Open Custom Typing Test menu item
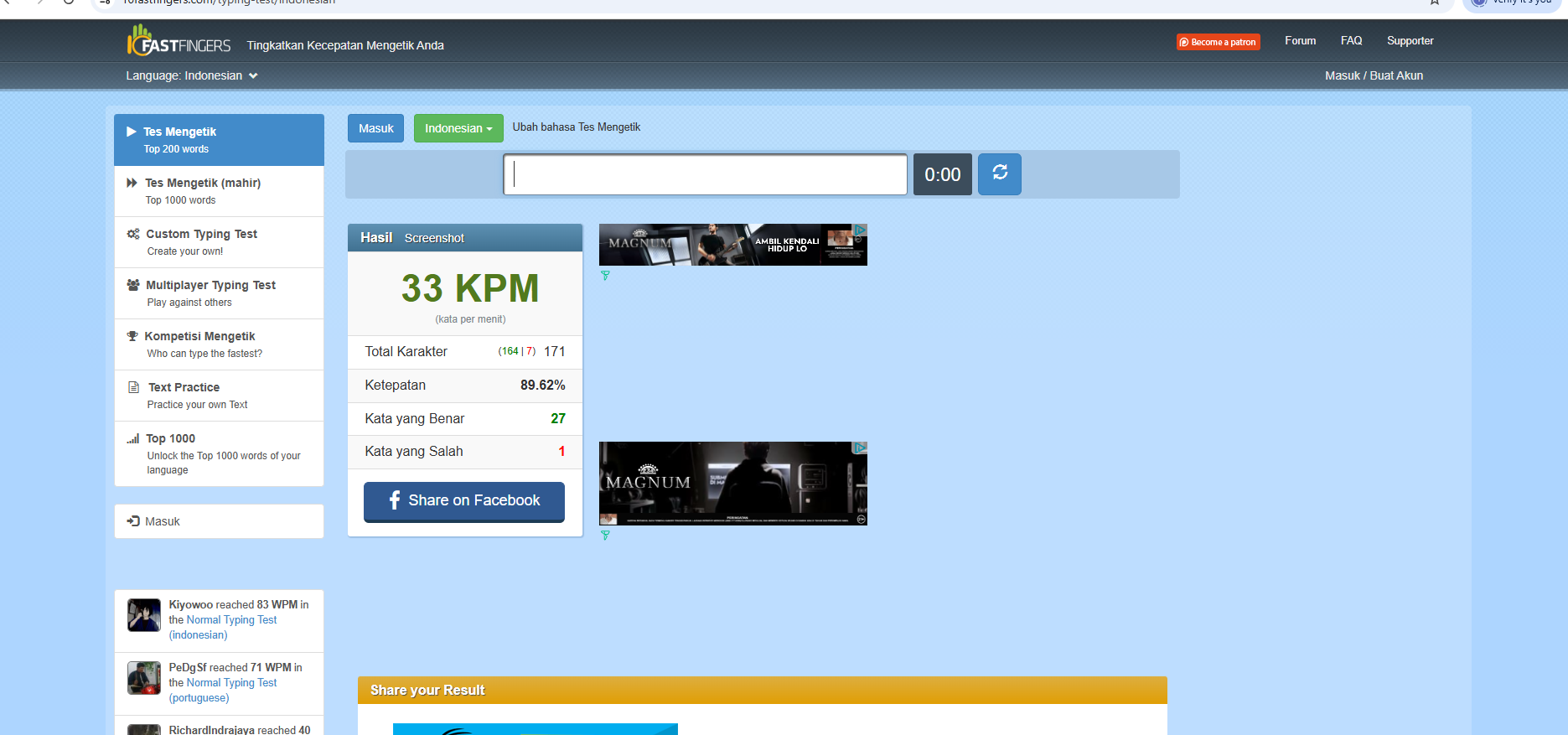1568x735 pixels. tap(219, 242)
